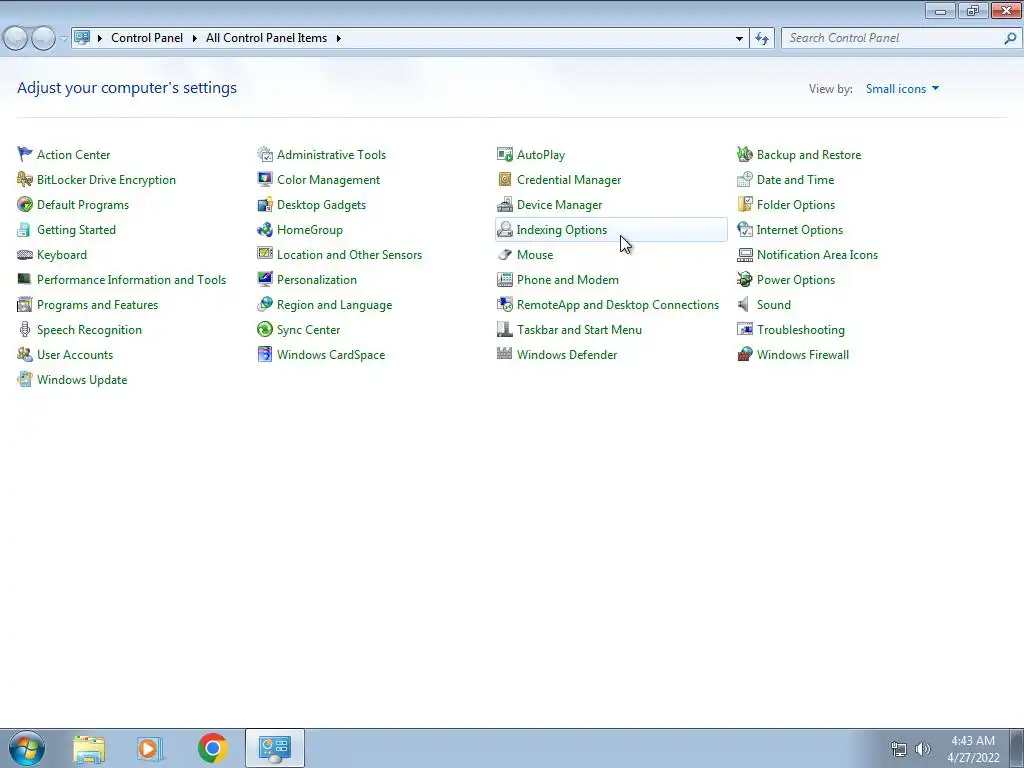This screenshot has width=1024, height=768.
Task: Open Getting Started link
Action: 76,230
